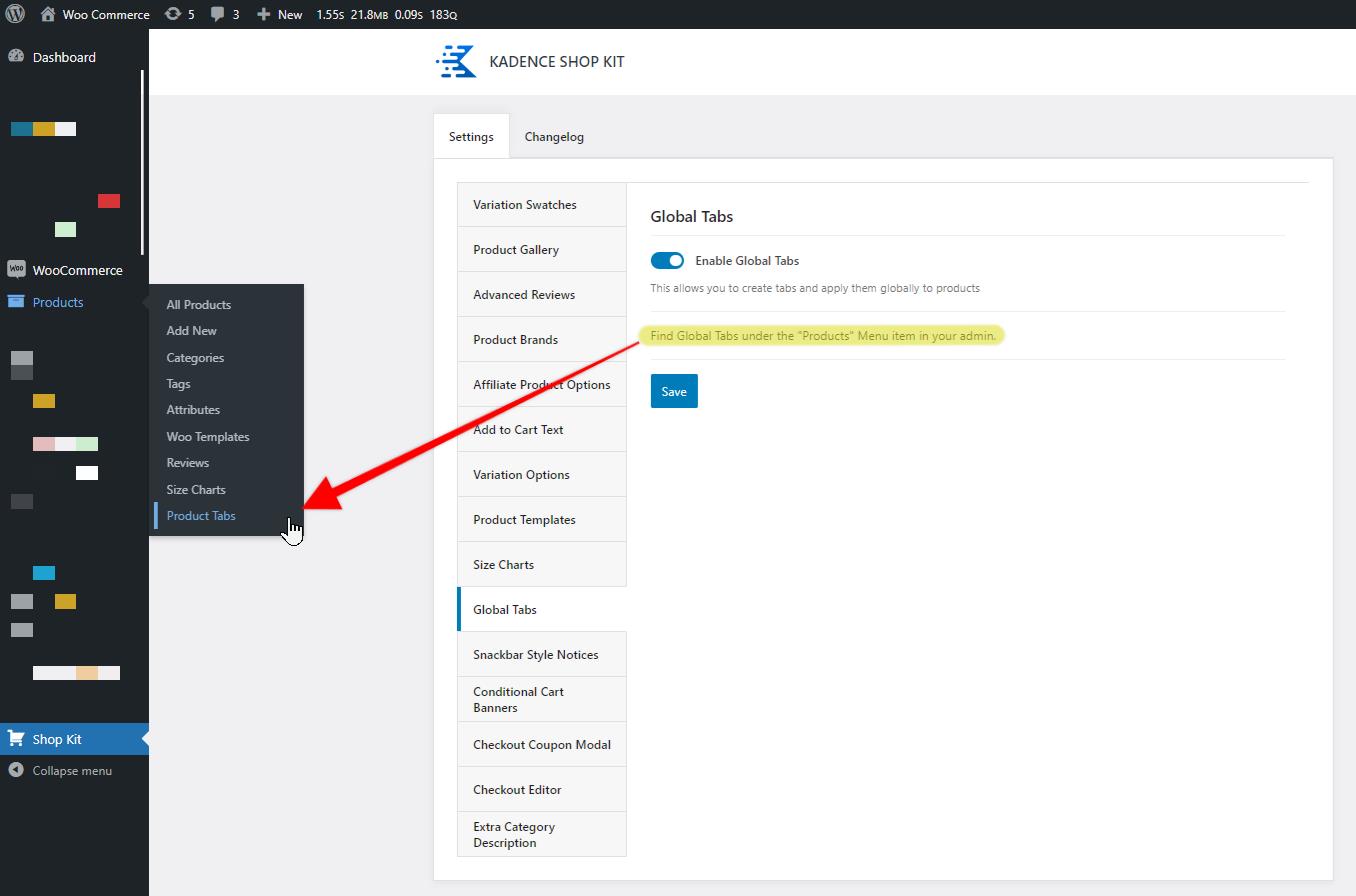Select Product Tabs in the Products submenu
Image resolution: width=1356 pixels, height=896 pixels.
pyautogui.click(x=201, y=515)
